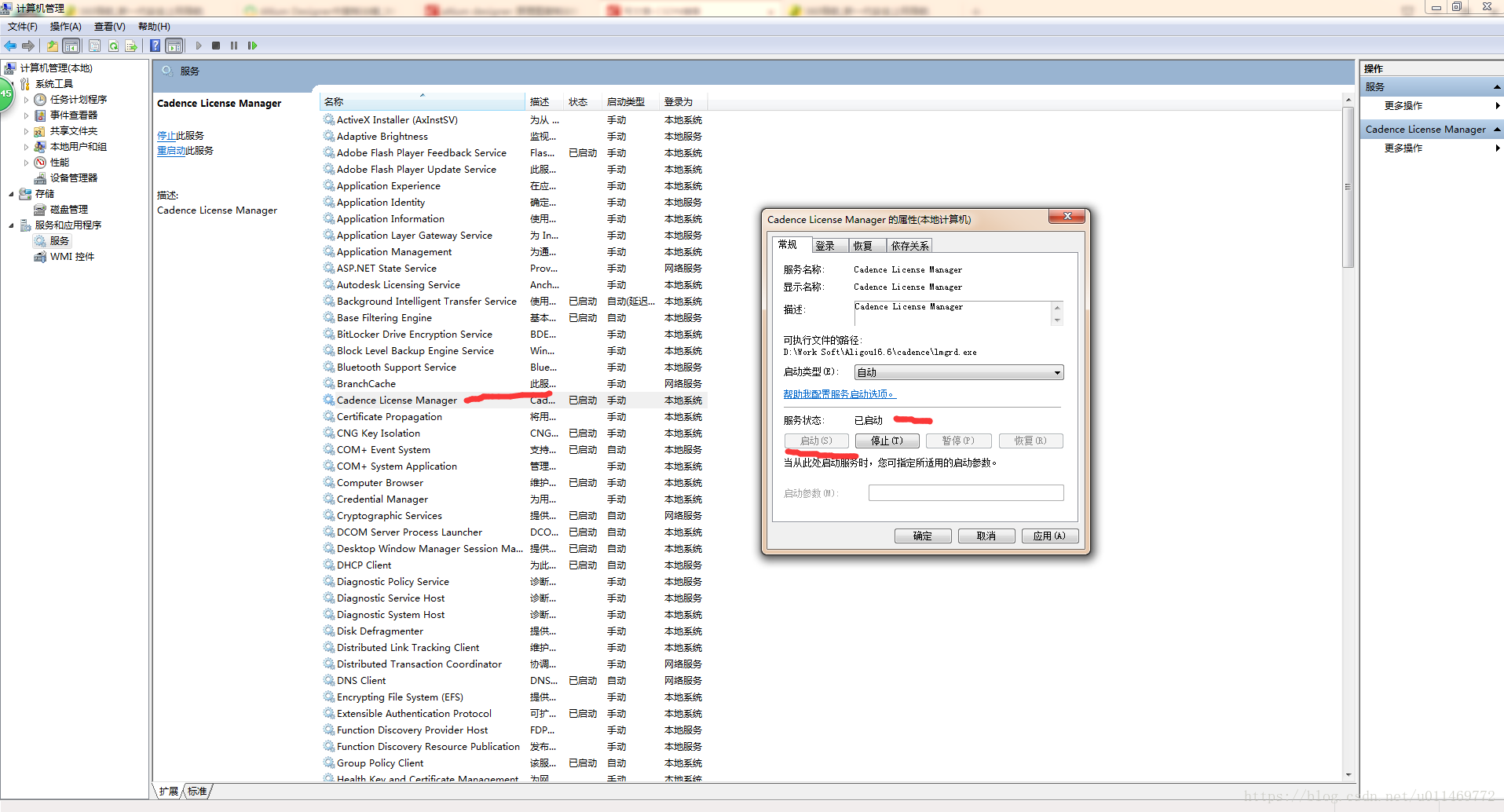Collapse the 存储 tree node
This screenshot has width=1504, height=812.
coord(11,194)
